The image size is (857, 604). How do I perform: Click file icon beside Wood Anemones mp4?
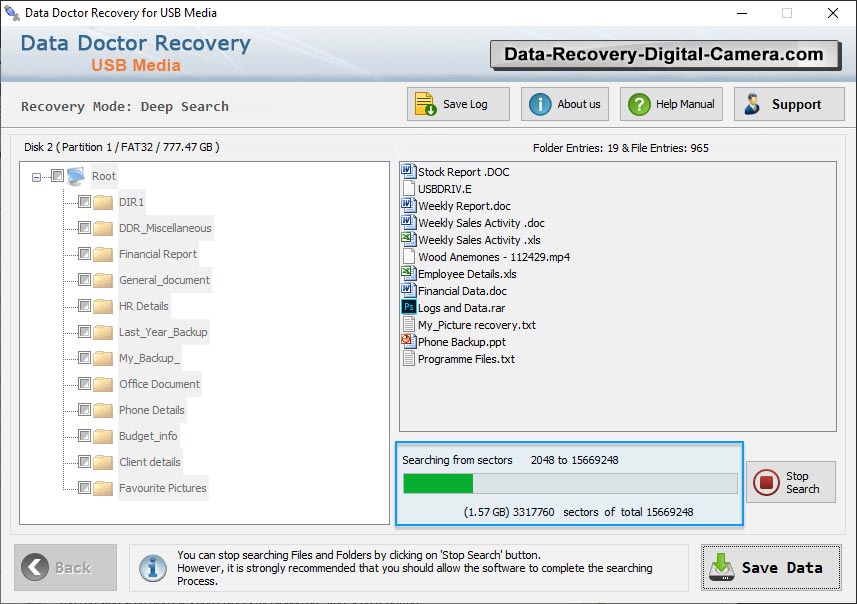(408, 256)
